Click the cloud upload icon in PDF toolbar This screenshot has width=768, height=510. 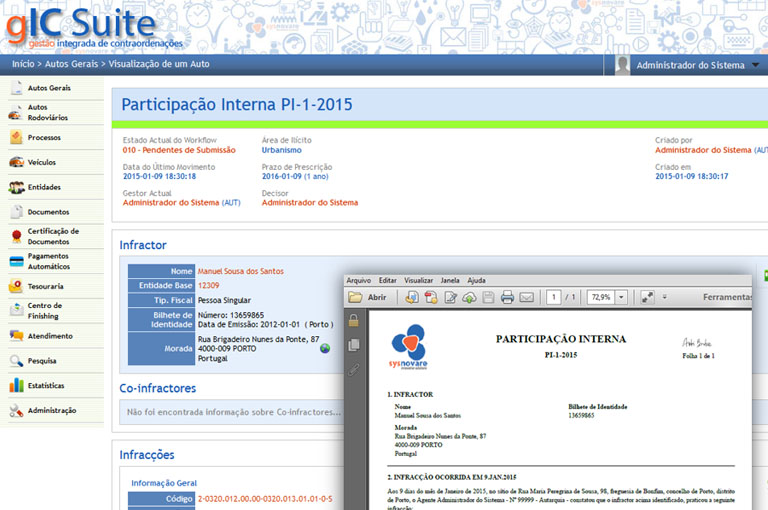[x=469, y=297]
